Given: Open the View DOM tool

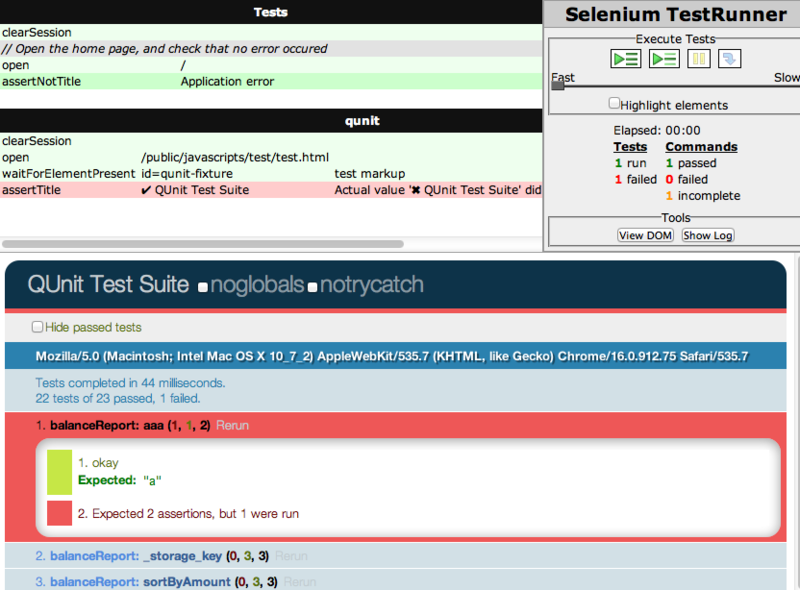Looking at the screenshot, I should point(645,235).
